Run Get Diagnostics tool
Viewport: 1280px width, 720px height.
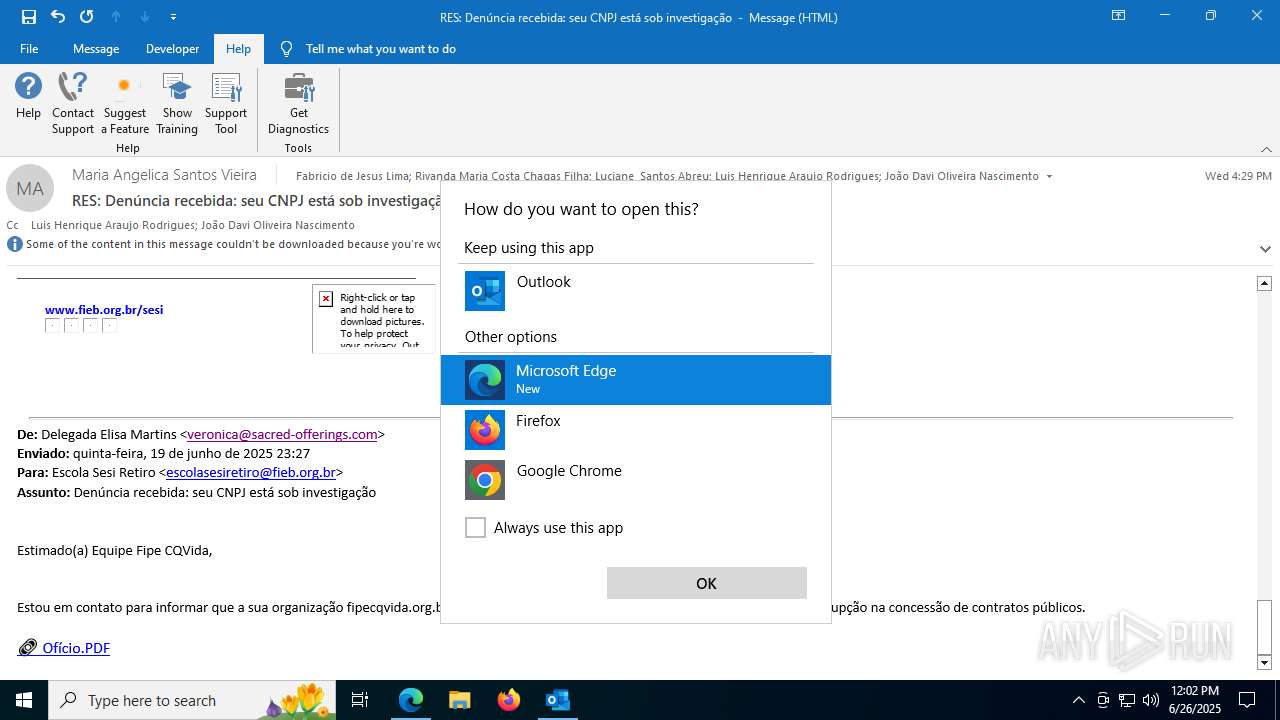tap(298, 103)
